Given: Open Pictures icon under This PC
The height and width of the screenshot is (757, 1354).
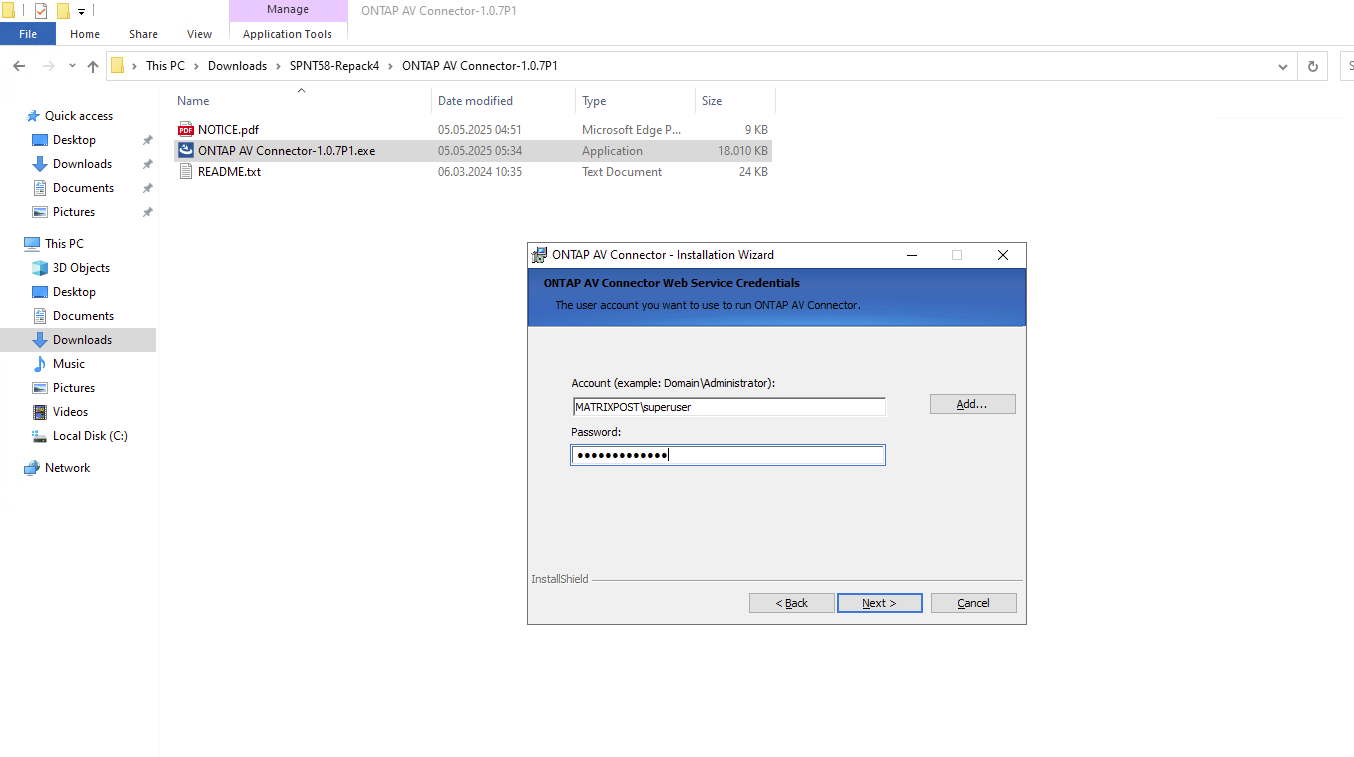Looking at the screenshot, I should [40, 388].
